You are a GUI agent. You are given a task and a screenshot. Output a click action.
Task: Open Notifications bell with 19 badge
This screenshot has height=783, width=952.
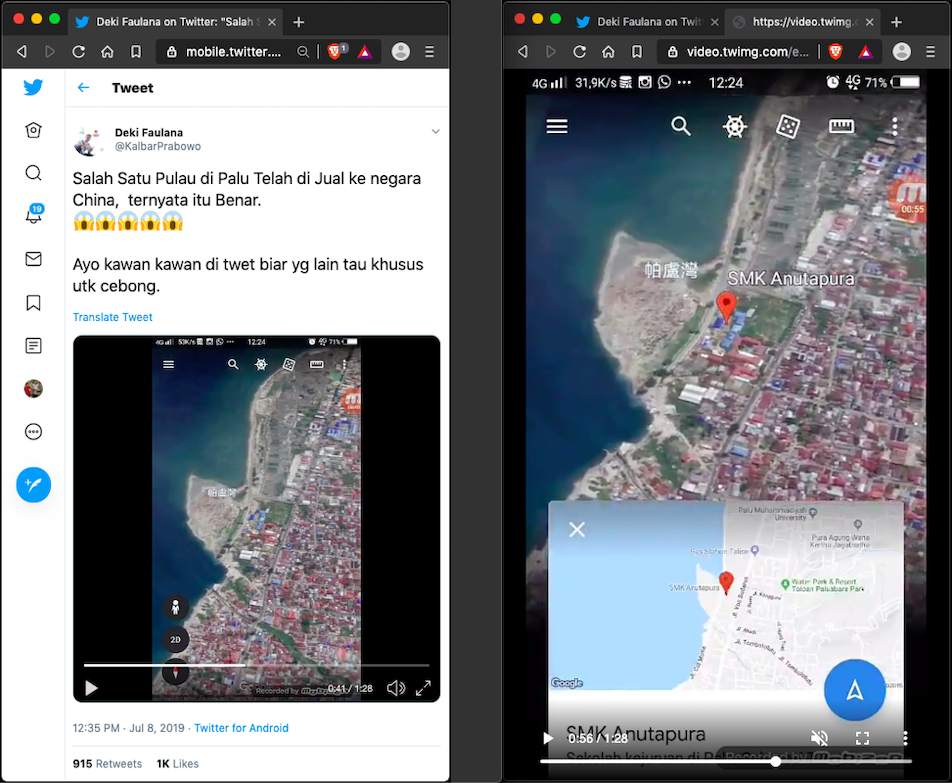click(x=33, y=216)
